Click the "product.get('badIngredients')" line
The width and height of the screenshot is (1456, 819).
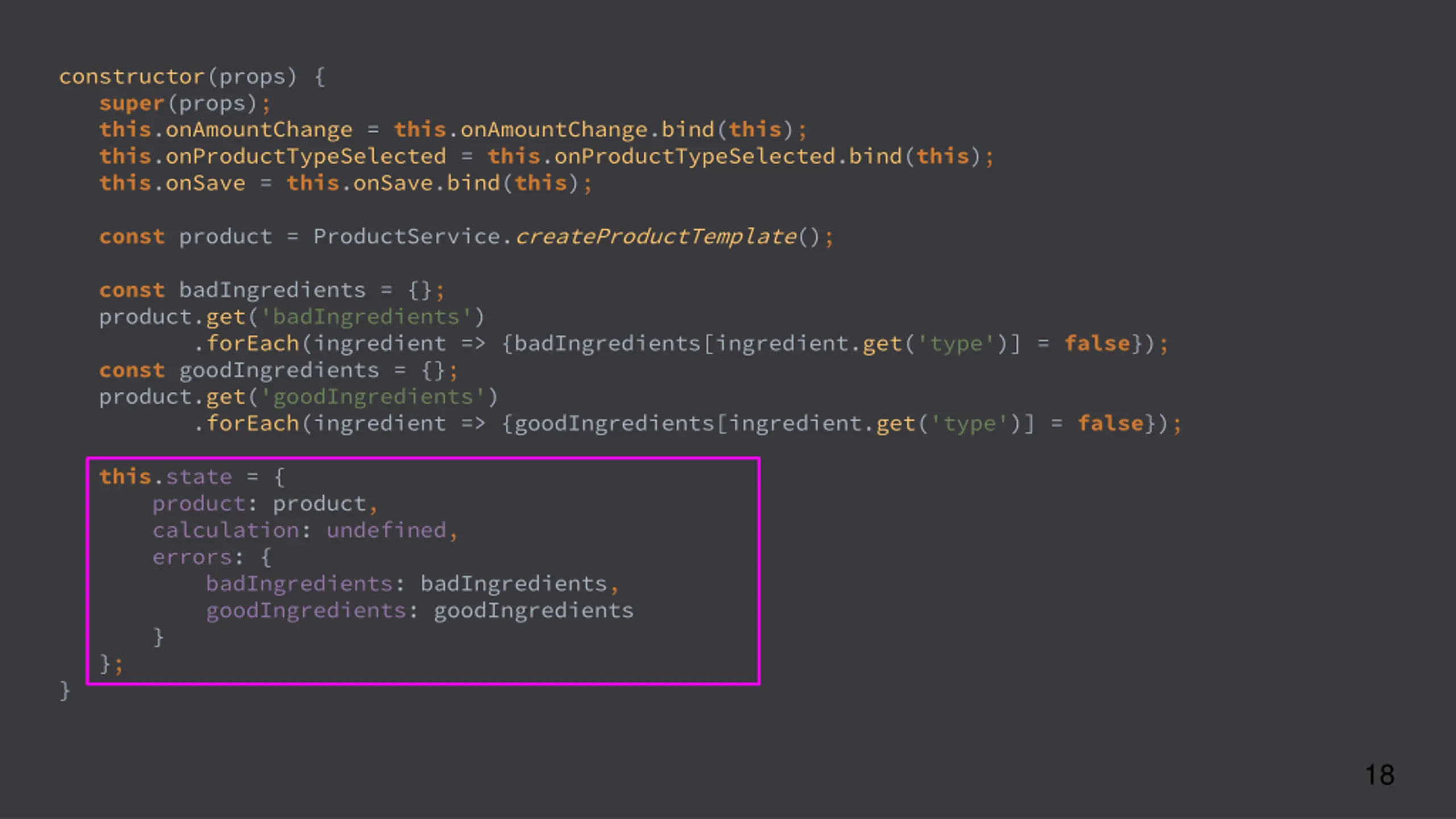click(292, 317)
